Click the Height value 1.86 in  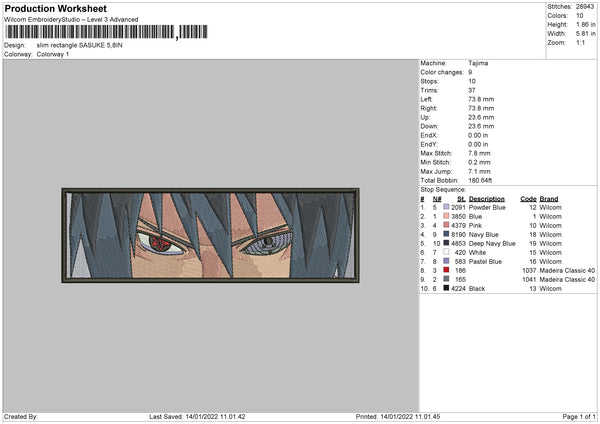(x=585, y=24)
